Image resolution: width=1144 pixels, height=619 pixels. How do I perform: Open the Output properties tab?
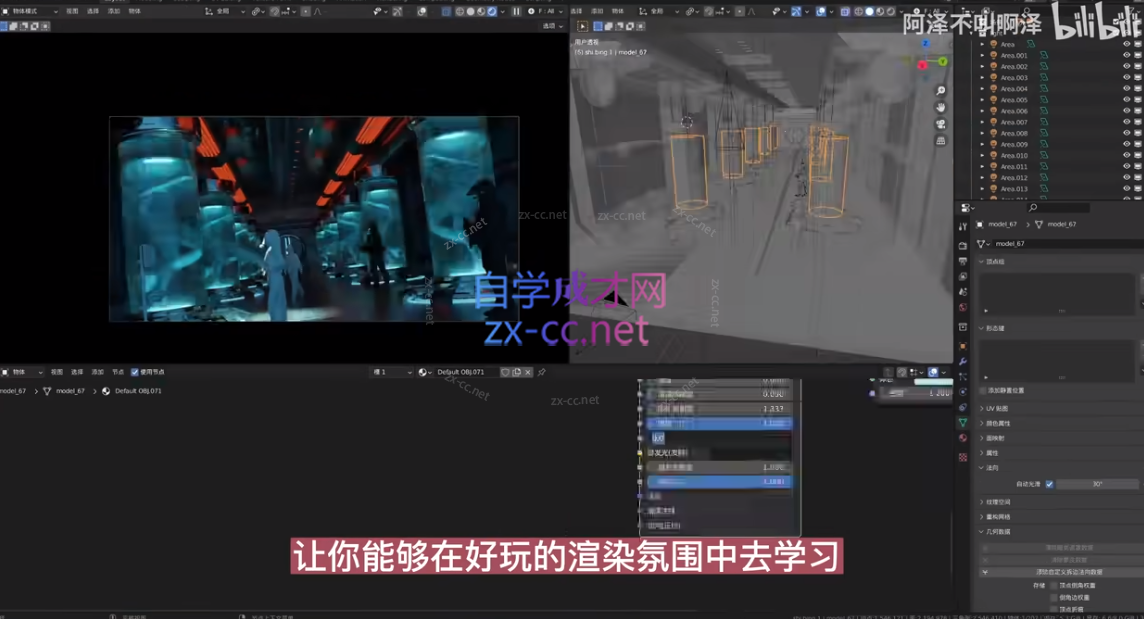(x=963, y=261)
